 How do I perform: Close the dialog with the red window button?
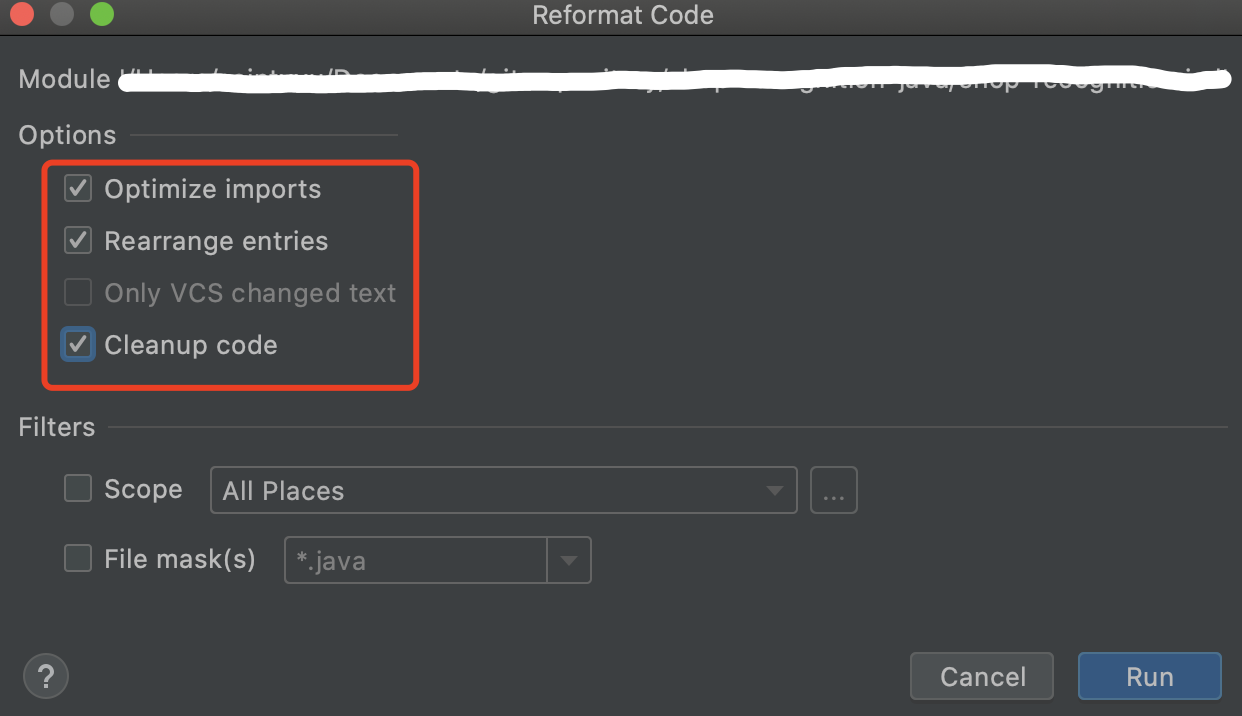click(22, 15)
